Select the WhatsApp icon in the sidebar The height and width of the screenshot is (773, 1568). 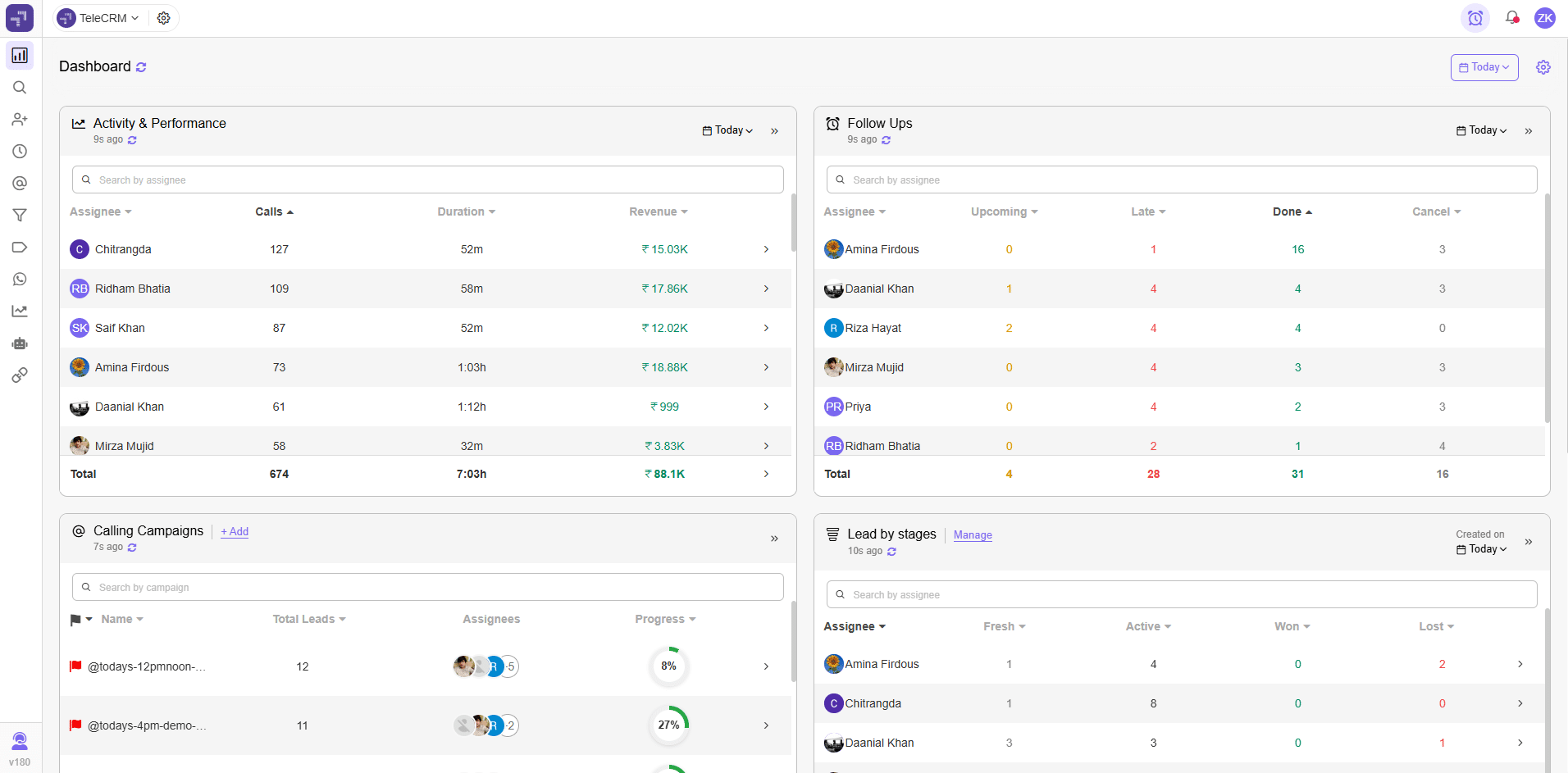click(x=20, y=279)
